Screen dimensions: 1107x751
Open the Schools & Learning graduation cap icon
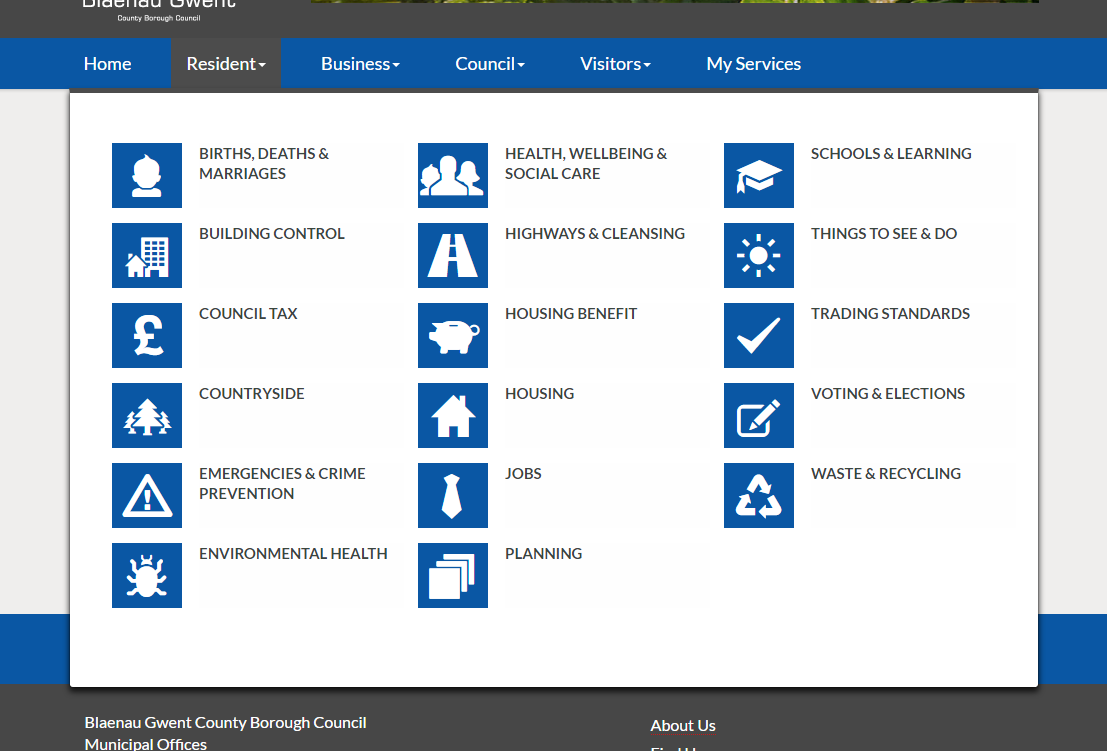(759, 175)
